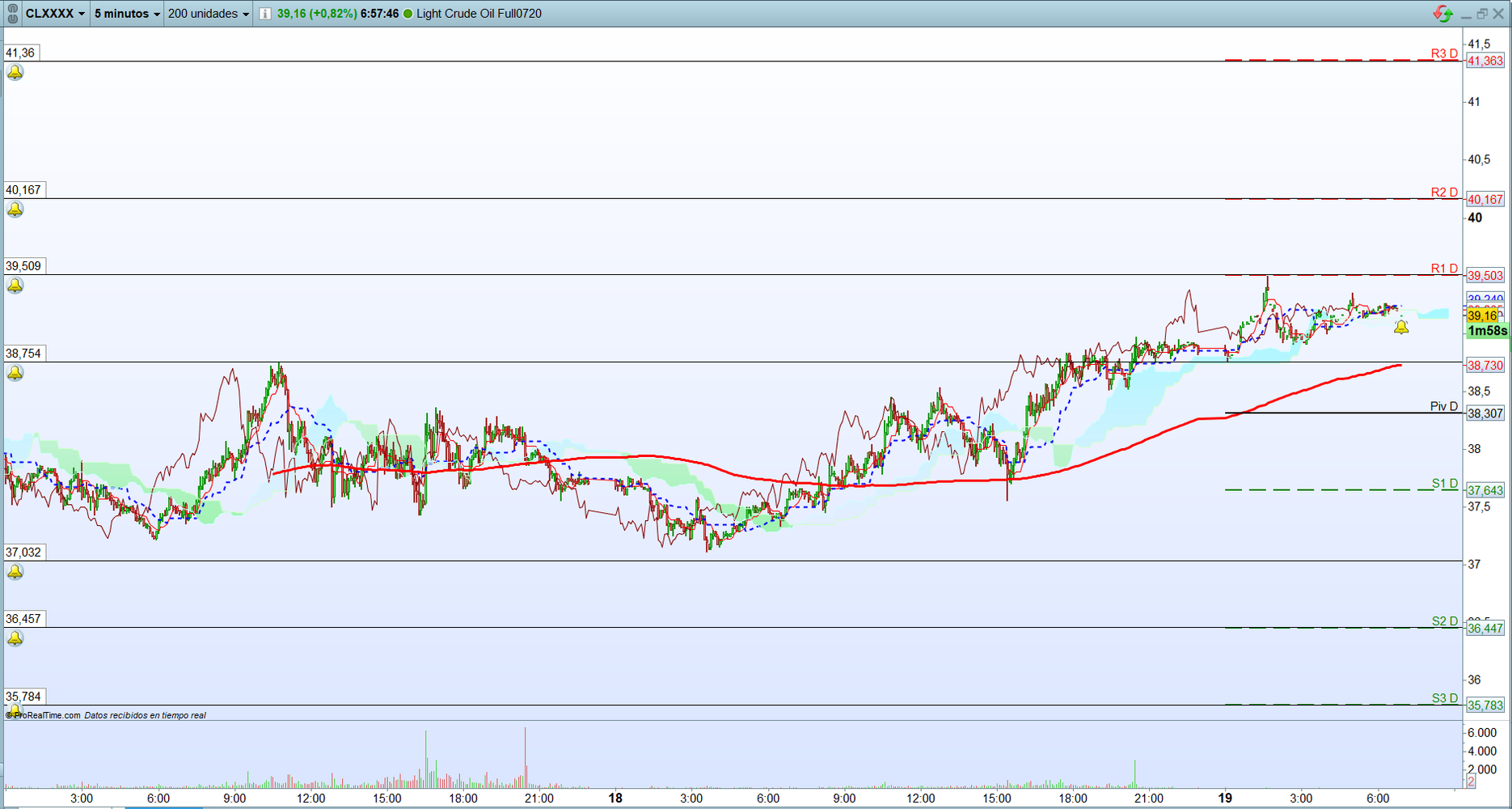Click the 41,36 horizontal line label
Viewport: 1512px width, 809px height.
[20, 53]
